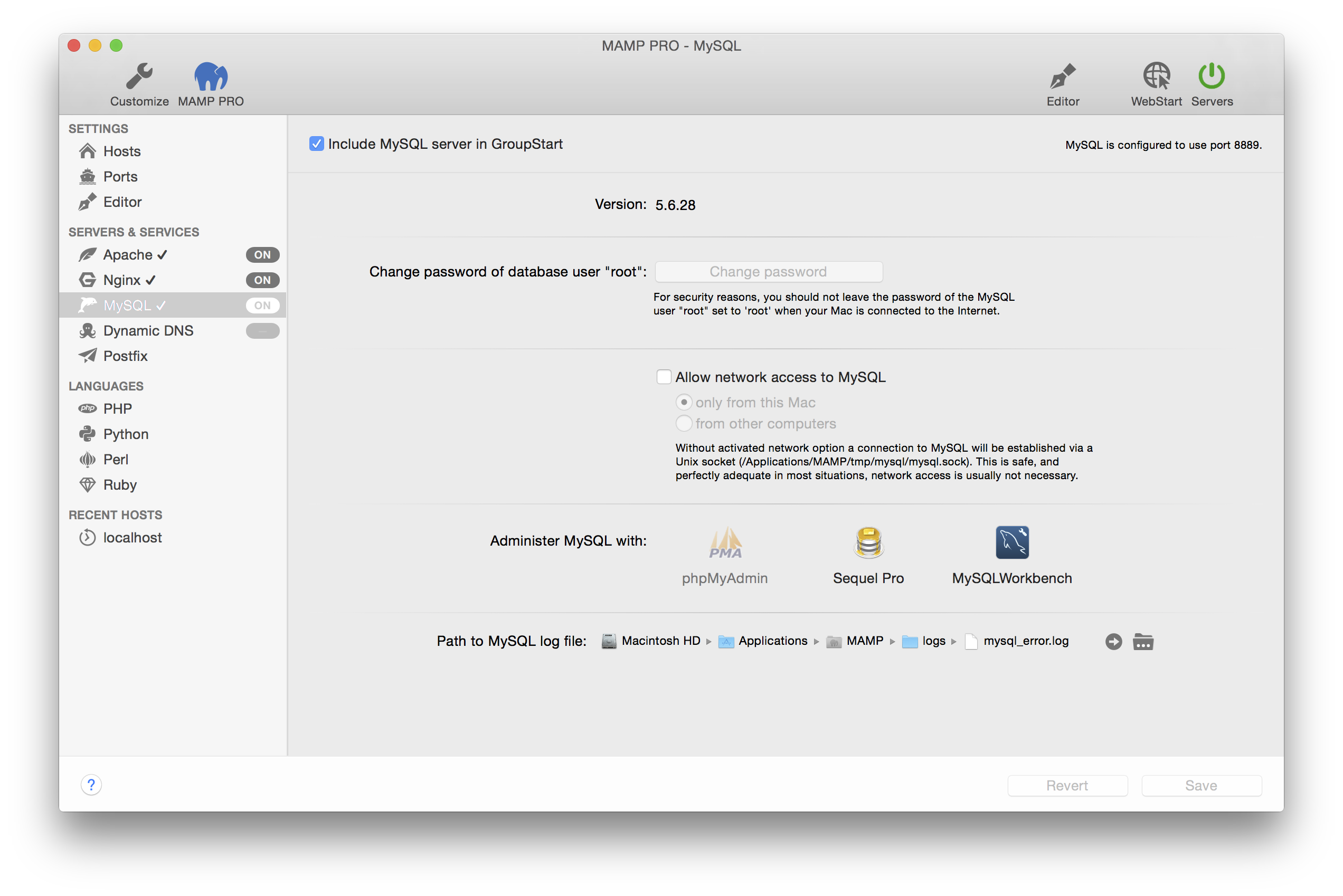The width and height of the screenshot is (1343, 896).
Task: Click the Save button
Action: [x=1200, y=786]
